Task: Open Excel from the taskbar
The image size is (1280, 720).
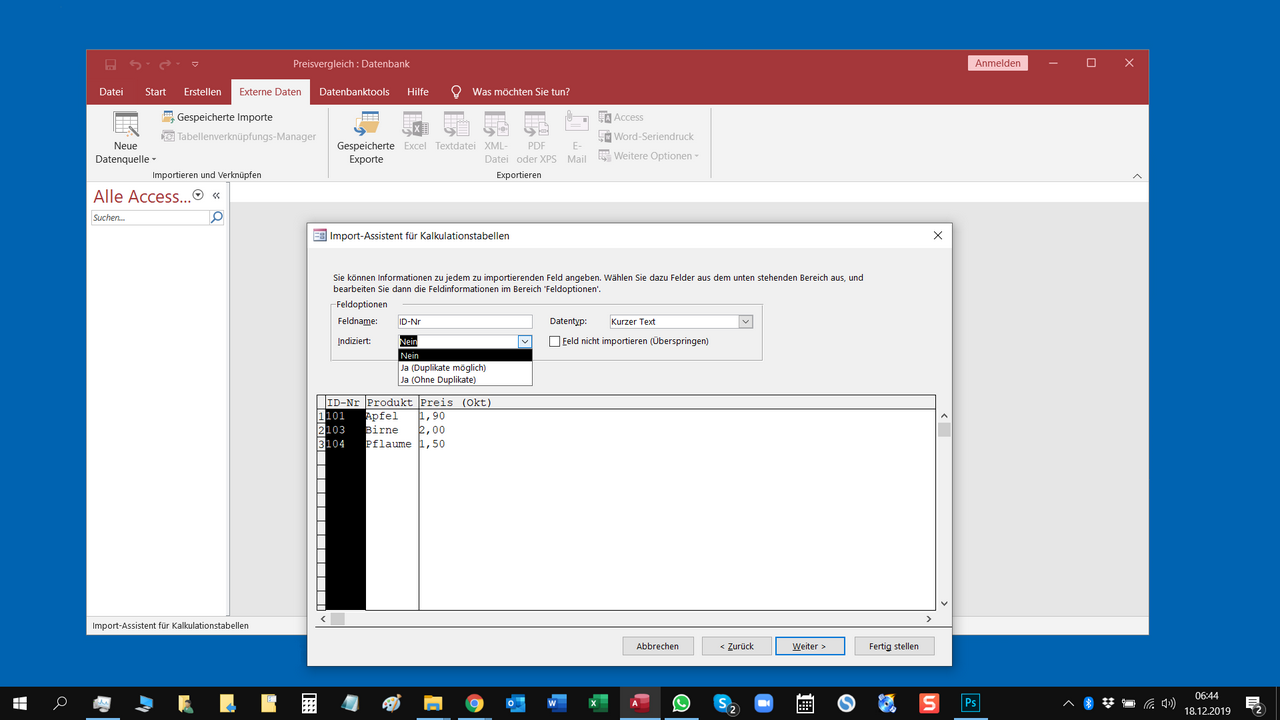Action: 598,703
